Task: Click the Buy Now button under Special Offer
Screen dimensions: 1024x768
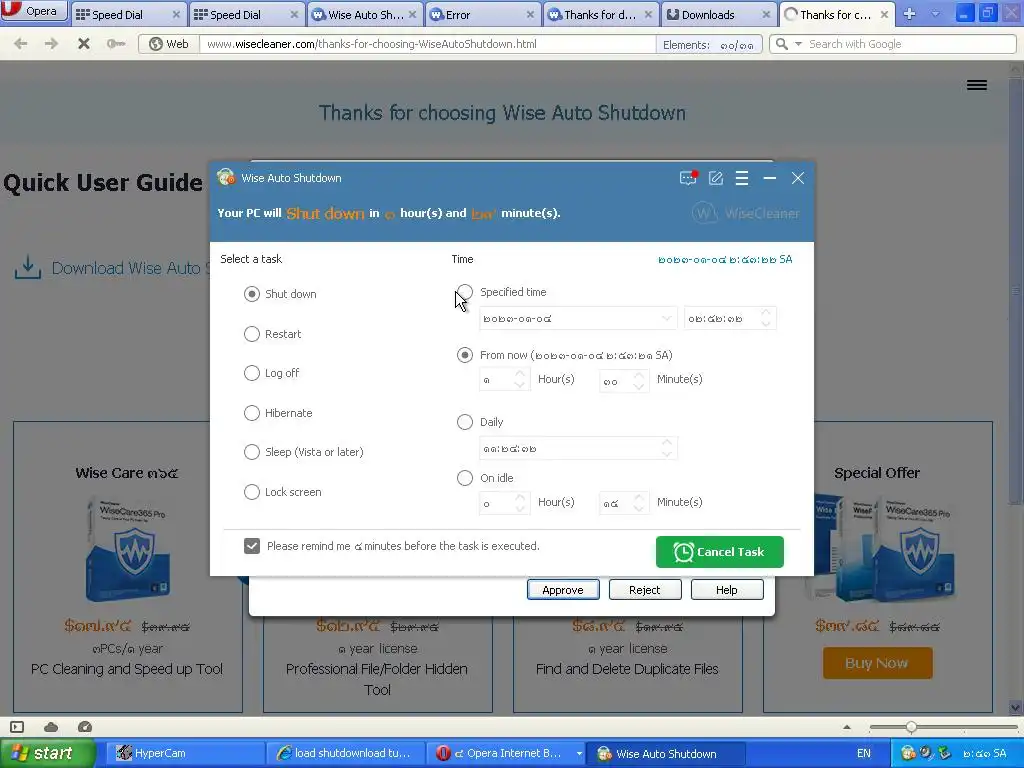Action: [877, 663]
